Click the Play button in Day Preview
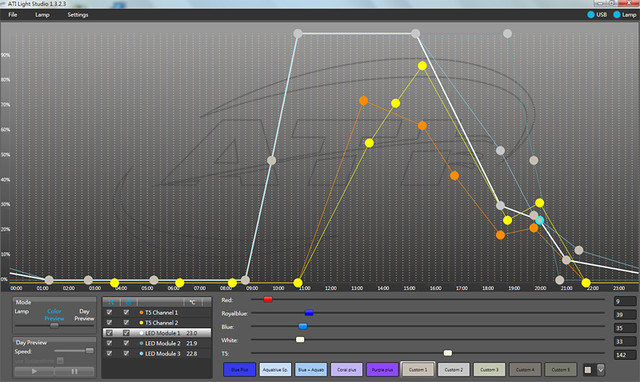The height and width of the screenshot is (382, 640). (x=34, y=371)
